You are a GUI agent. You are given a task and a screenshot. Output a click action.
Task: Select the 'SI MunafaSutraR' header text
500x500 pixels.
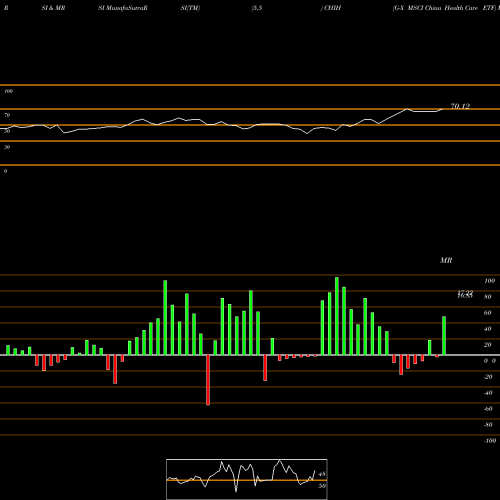coord(123,8)
